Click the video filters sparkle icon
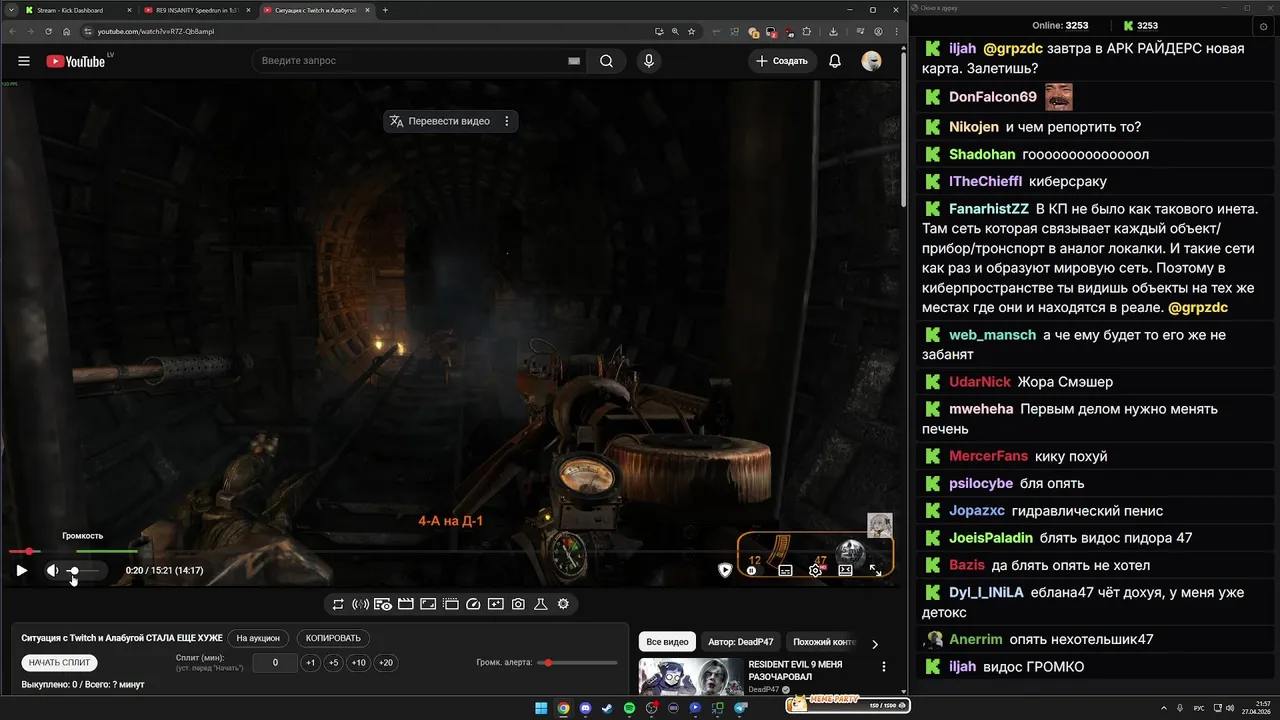The height and width of the screenshot is (720, 1280). tap(496, 604)
